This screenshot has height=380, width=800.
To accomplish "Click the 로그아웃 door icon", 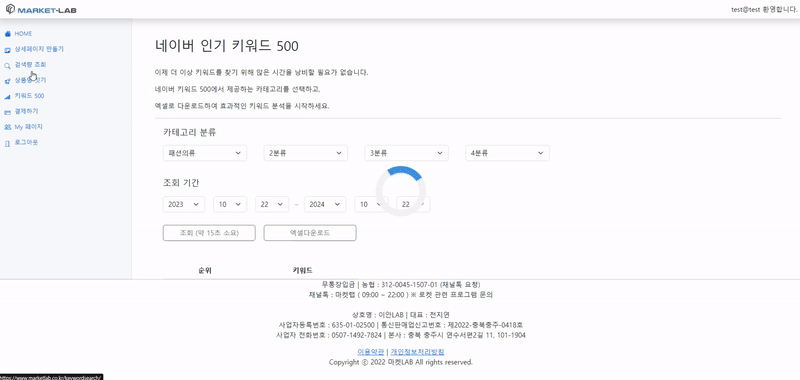I will pos(7,143).
